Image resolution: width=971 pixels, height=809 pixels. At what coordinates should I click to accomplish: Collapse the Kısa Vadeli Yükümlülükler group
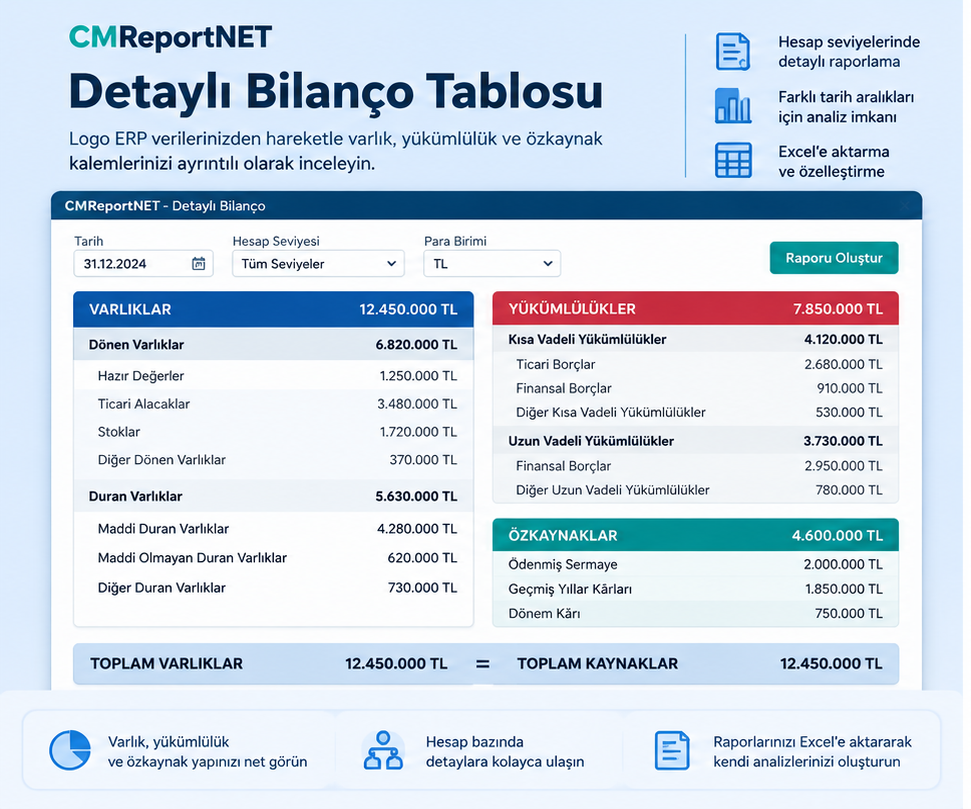[695, 339]
